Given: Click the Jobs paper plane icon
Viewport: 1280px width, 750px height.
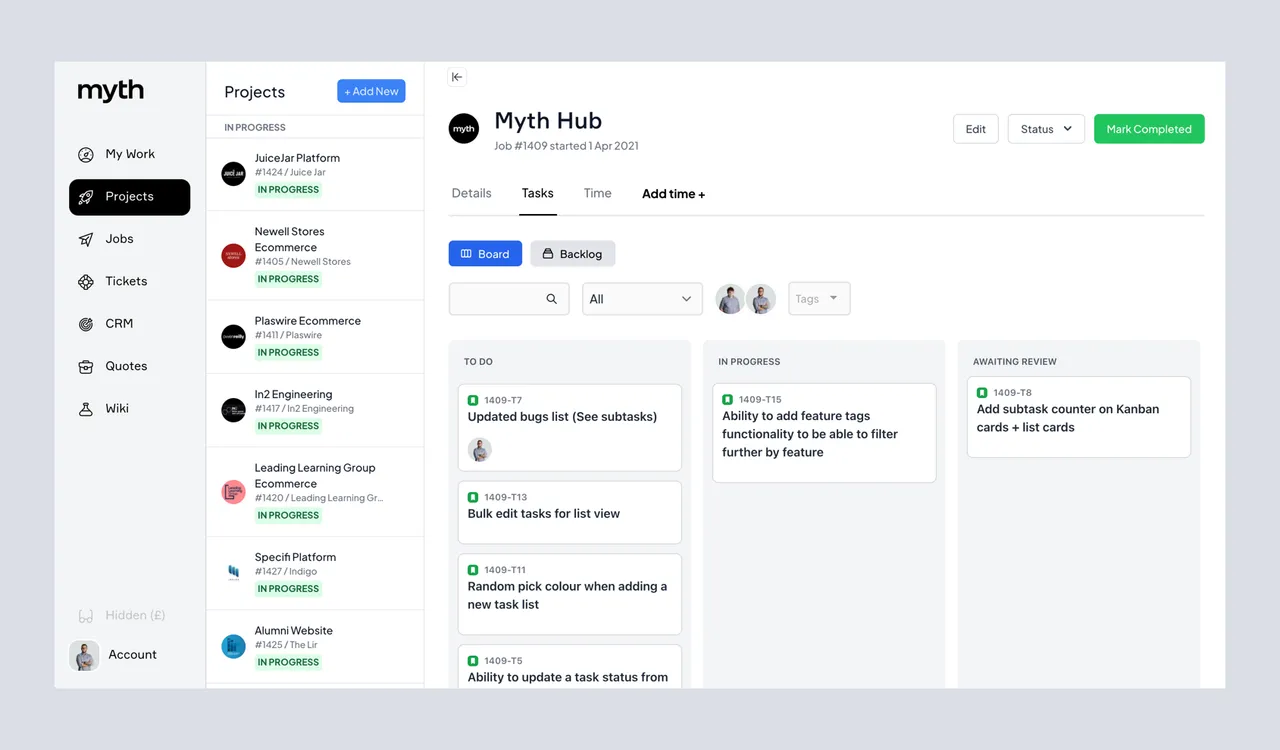Looking at the screenshot, I should 86,239.
